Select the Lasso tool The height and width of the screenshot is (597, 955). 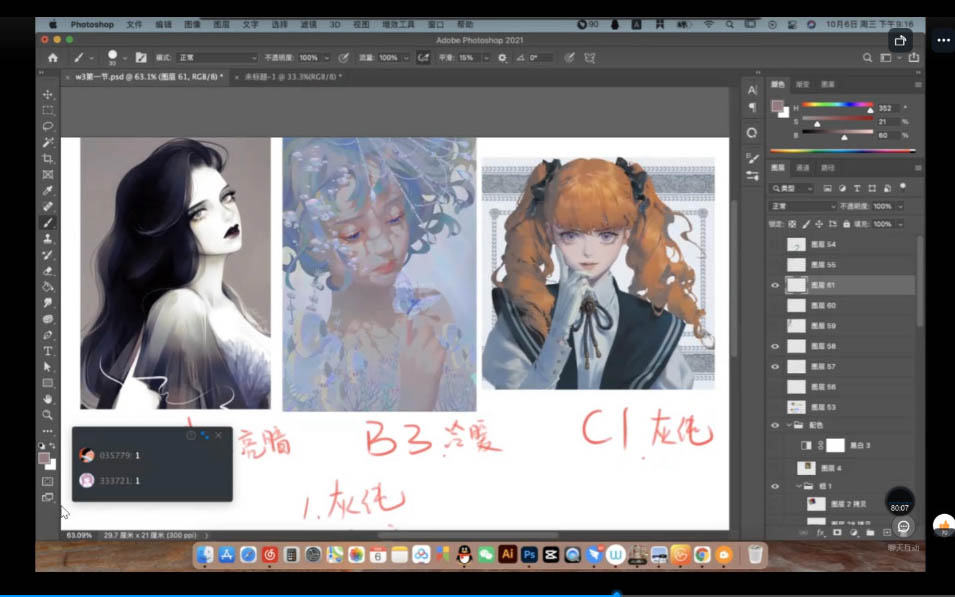[48, 126]
